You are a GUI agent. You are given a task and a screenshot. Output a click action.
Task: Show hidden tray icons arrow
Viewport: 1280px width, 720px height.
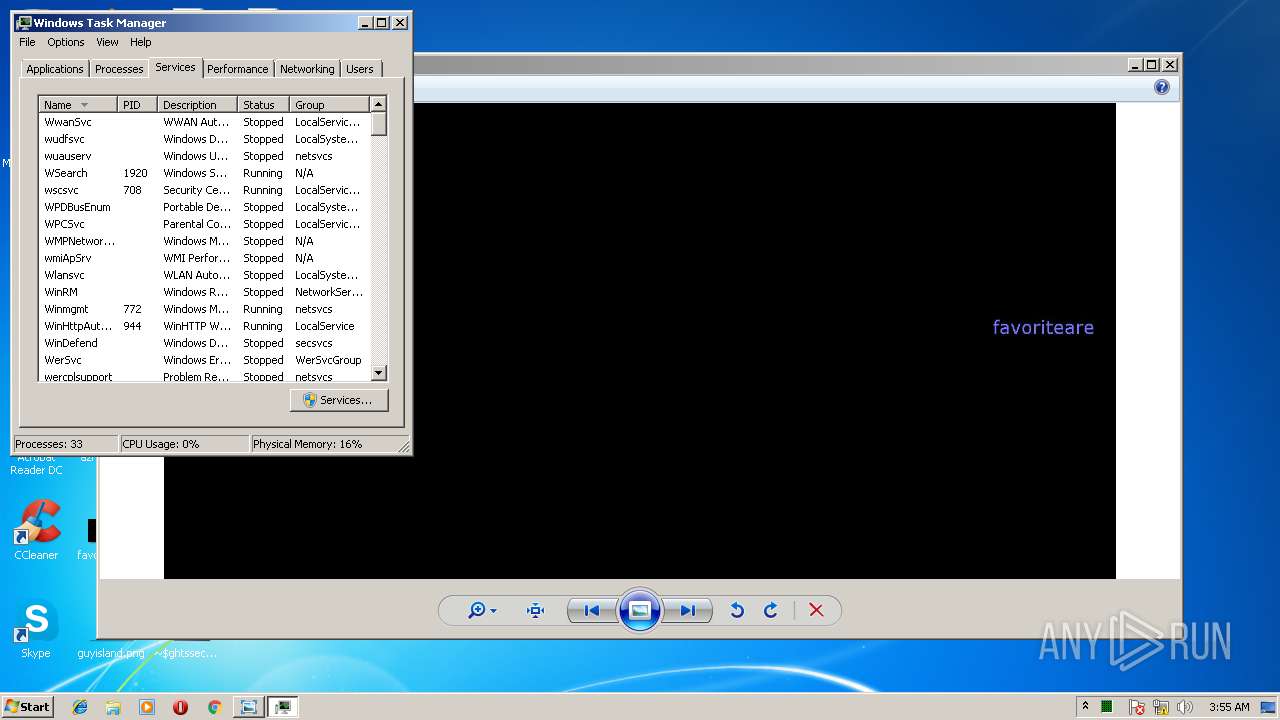[1085, 707]
